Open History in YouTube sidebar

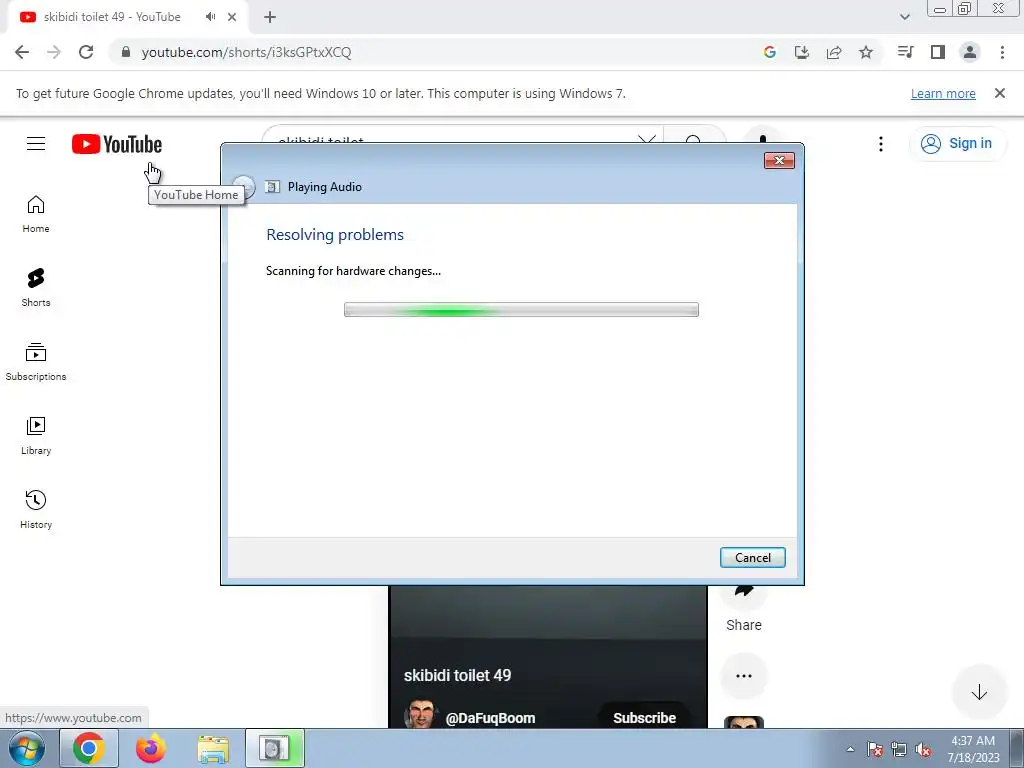click(36, 509)
